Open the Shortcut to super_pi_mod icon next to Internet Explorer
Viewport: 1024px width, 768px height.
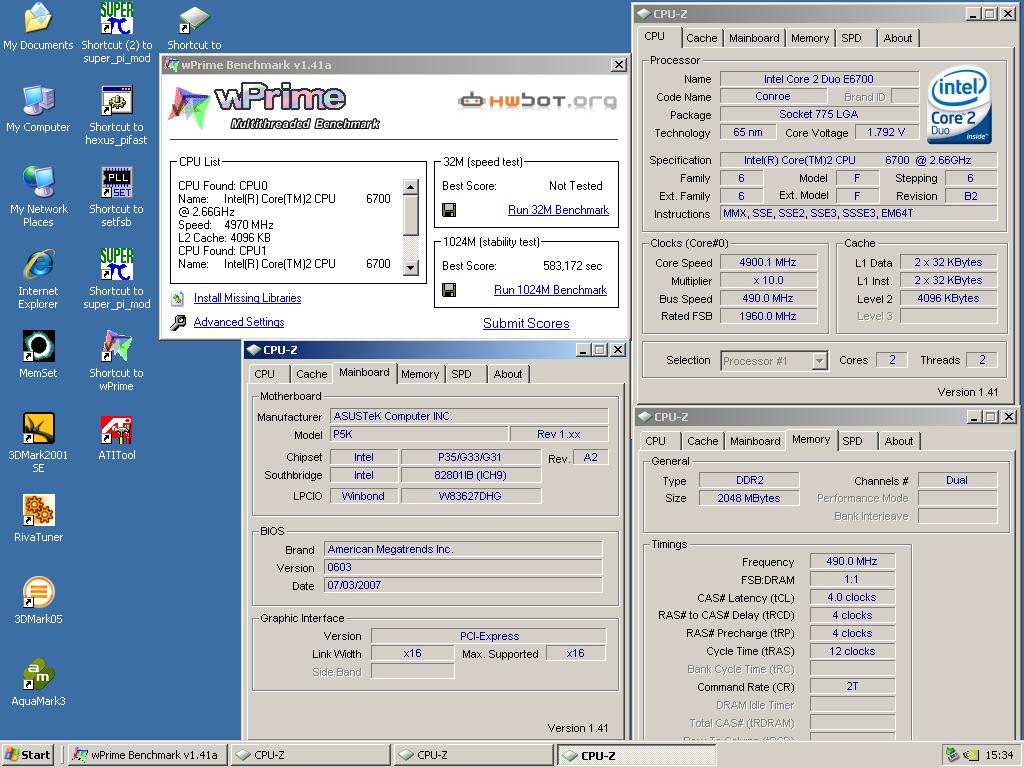[116, 279]
